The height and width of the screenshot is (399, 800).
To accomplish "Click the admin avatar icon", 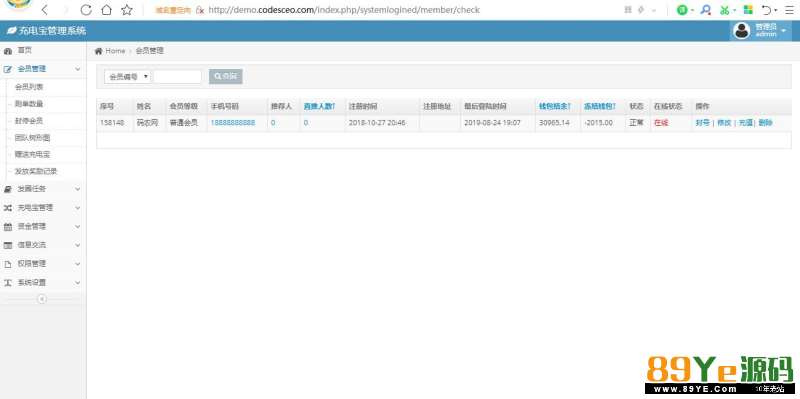I will [741, 31].
